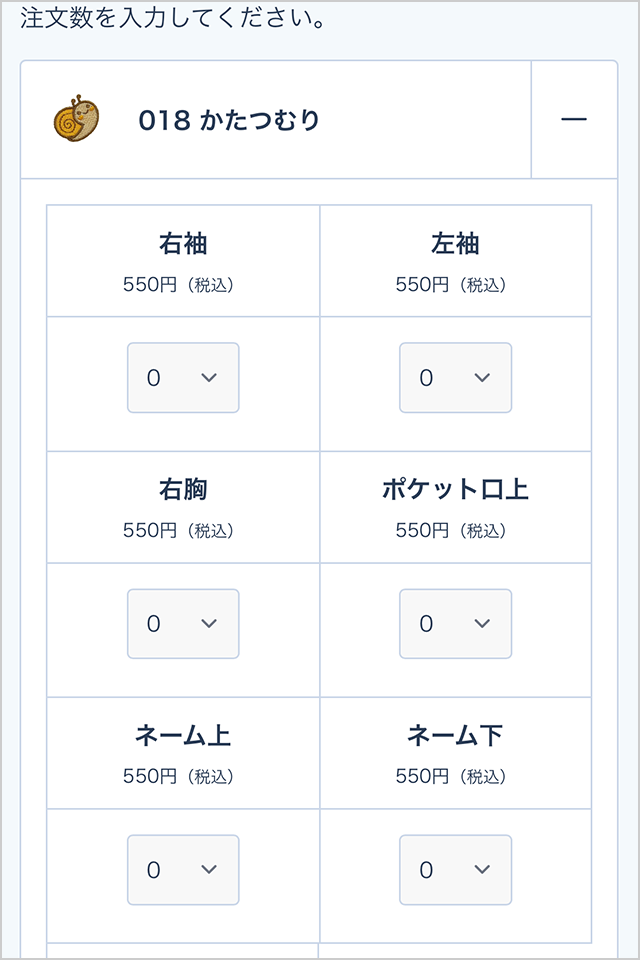Click the chevron arrow in ネーム上 selector
The width and height of the screenshot is (640, 960).
(x=209, y=869)
